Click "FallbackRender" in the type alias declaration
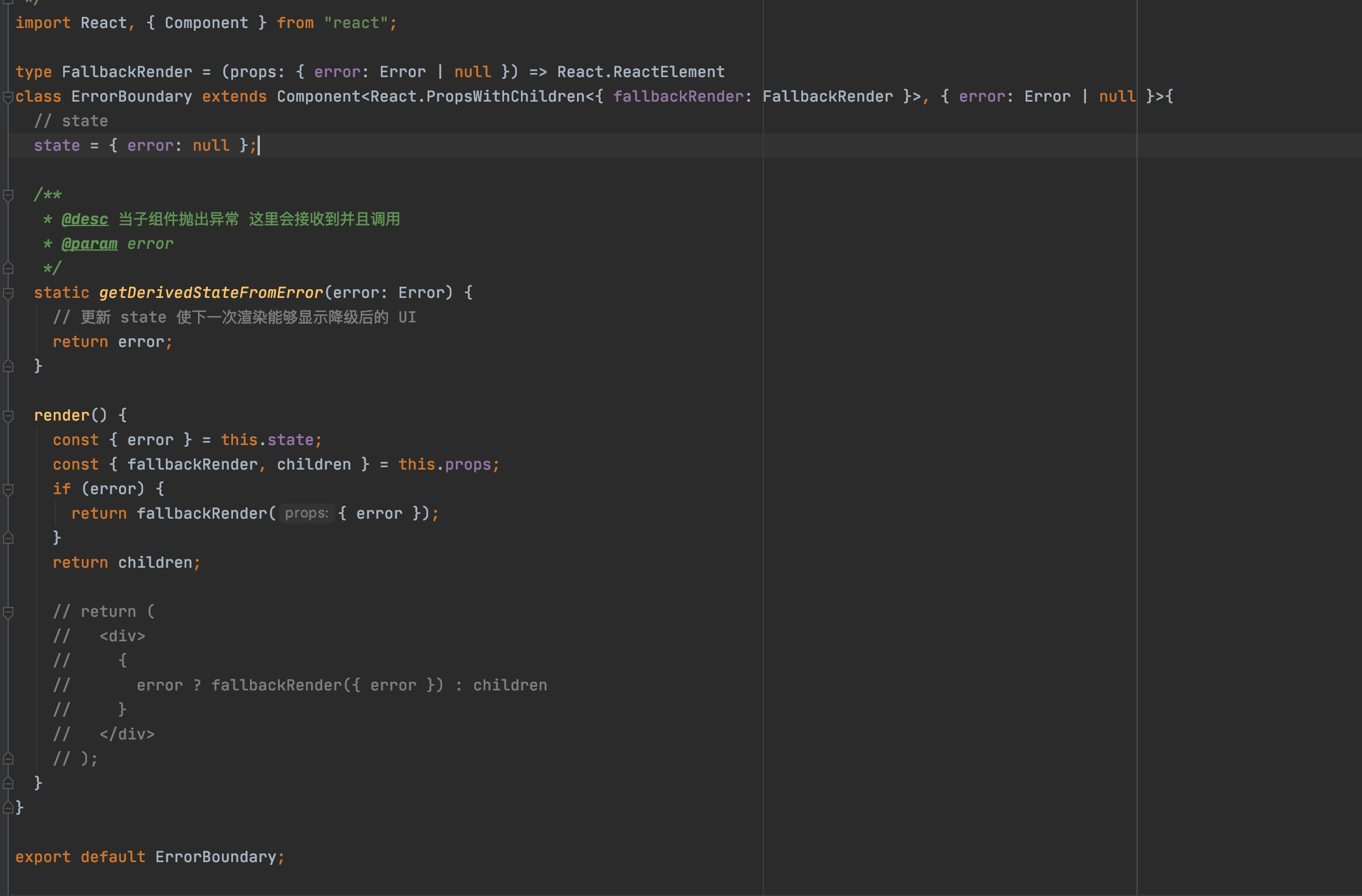The height and width of the screenshot is (896, 1362). tap(127, 72)
